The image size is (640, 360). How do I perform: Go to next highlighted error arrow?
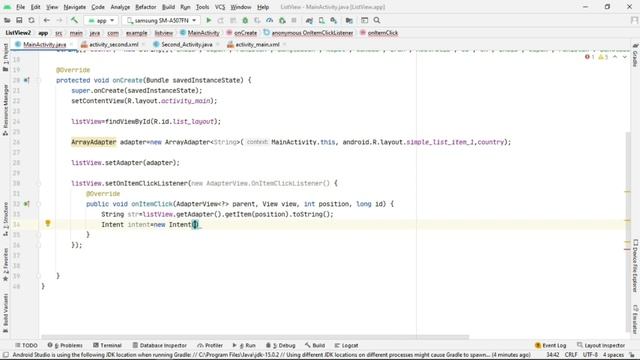(624, 57)
